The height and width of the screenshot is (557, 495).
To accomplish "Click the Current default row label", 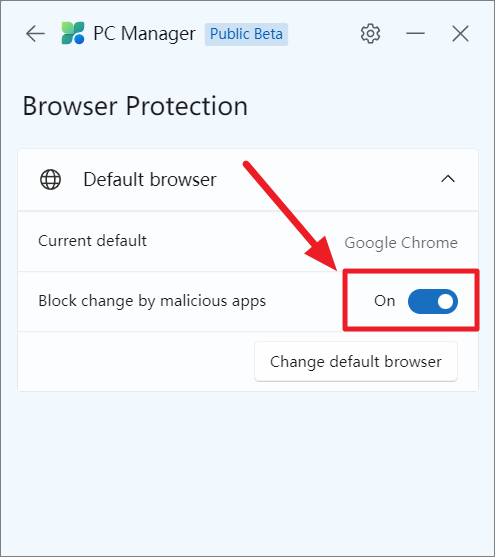I will coord(92,241).
